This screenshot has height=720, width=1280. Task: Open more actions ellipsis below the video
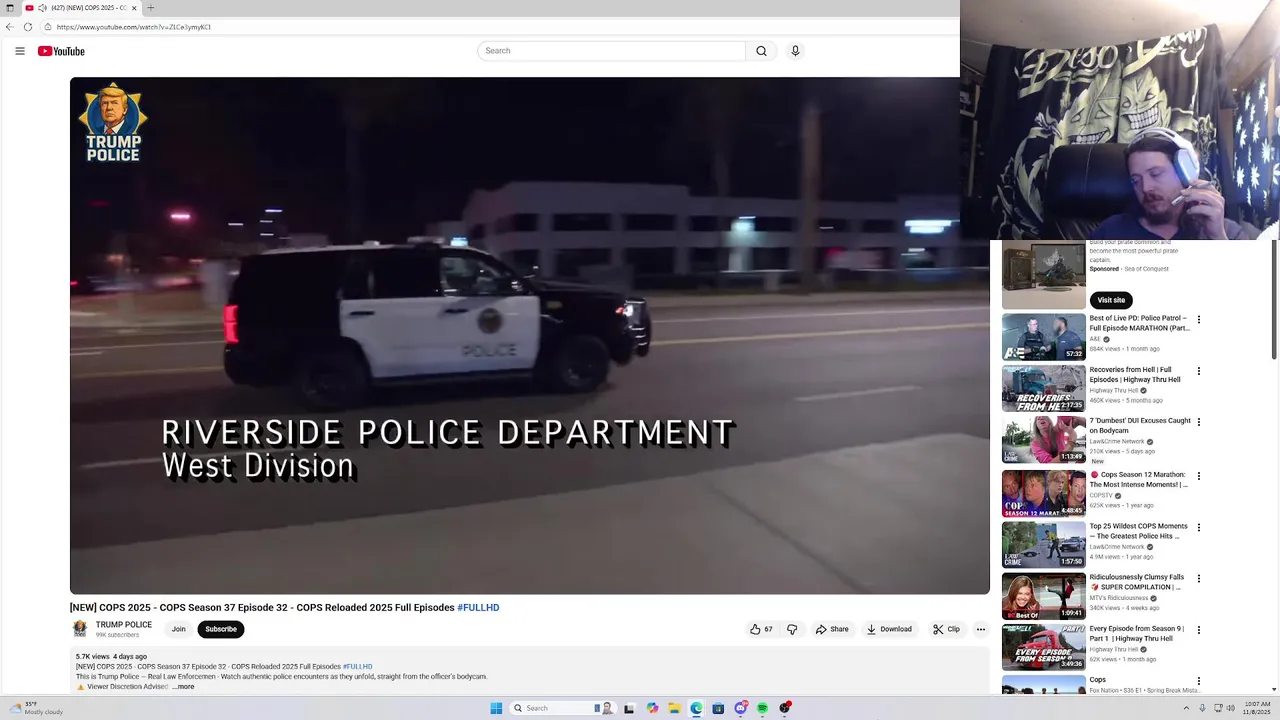click(981, 629)
